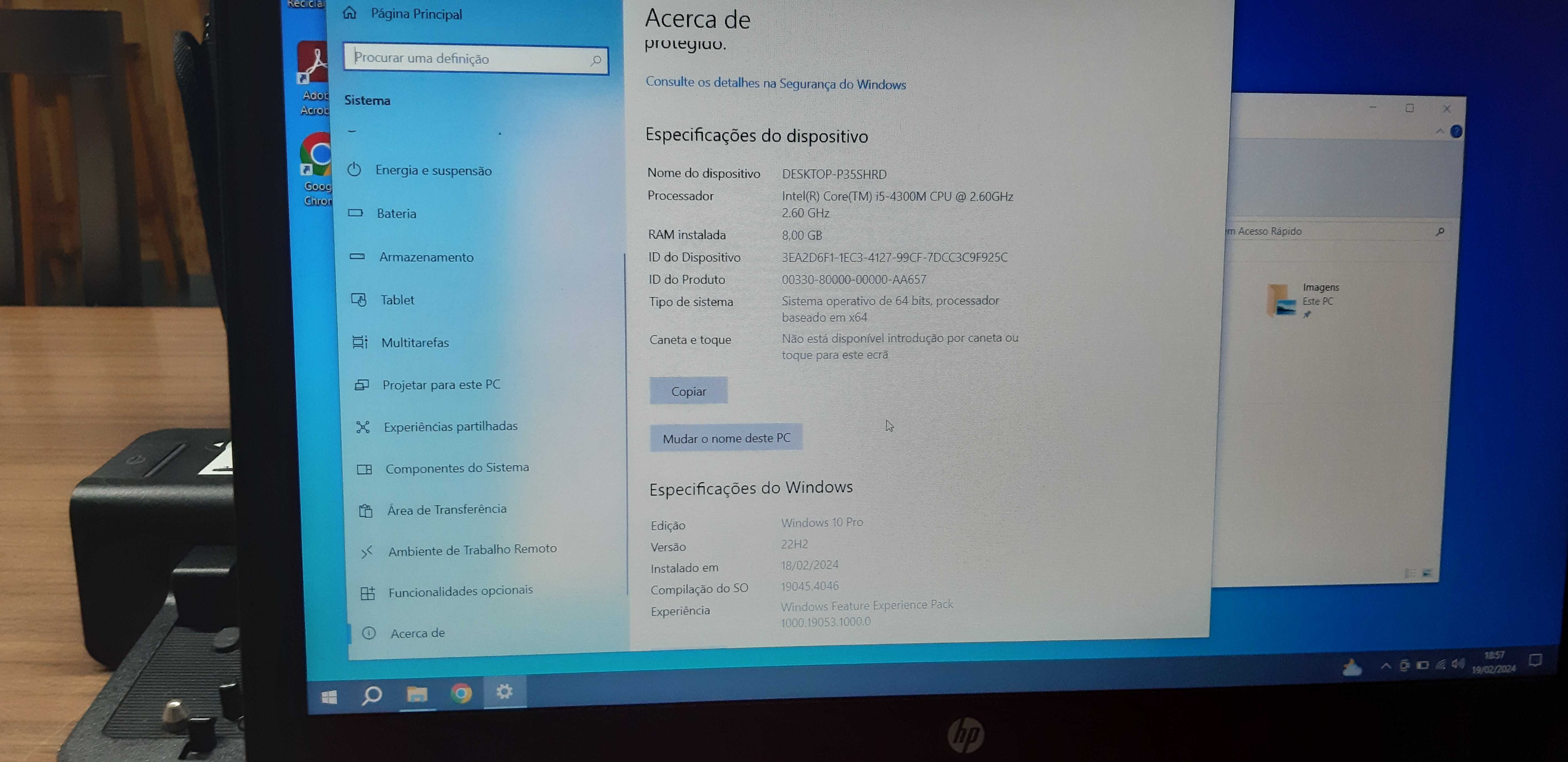Open Componentes do Sistema page
This screenshot has height=762, width=1568.
point(457,468)
